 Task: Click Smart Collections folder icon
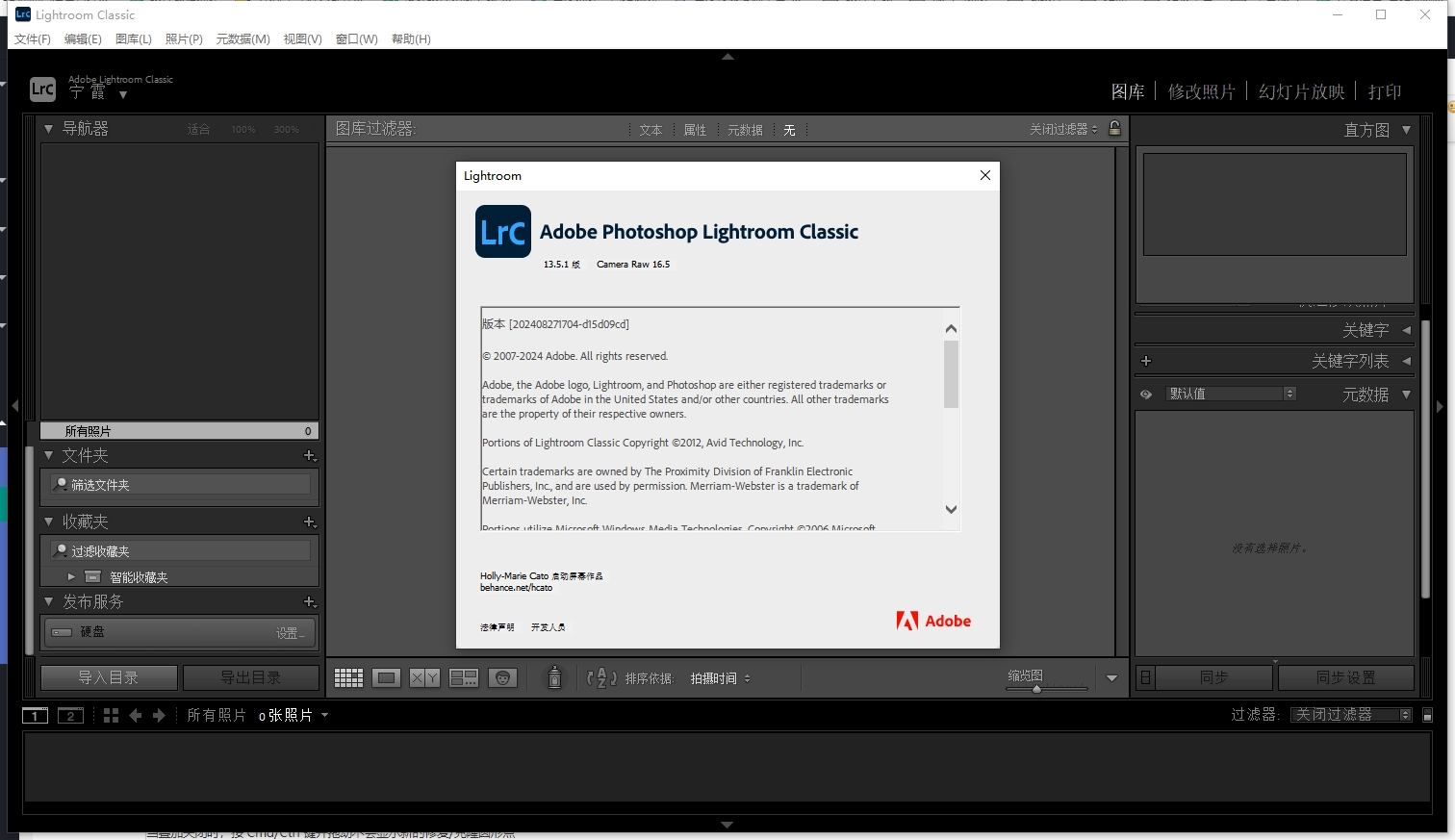pos(92,577)
